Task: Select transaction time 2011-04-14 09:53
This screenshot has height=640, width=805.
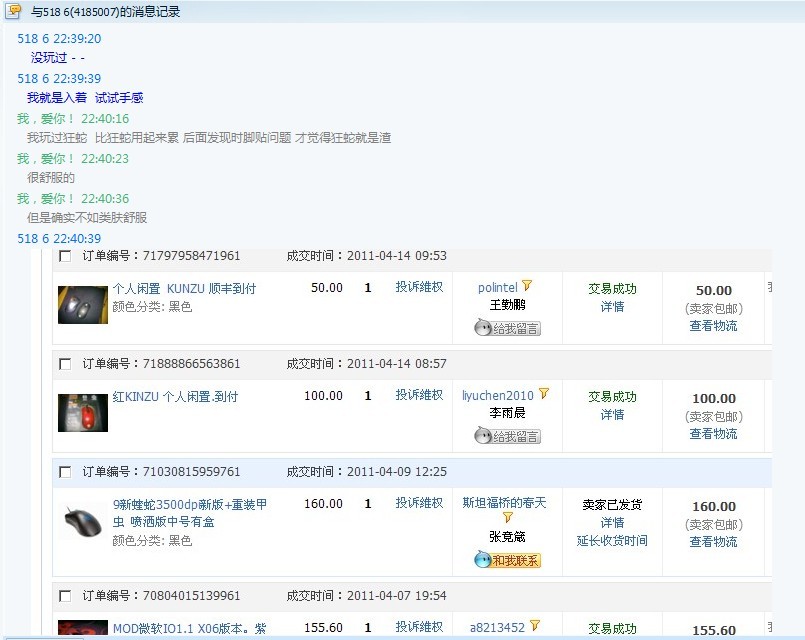Action: coord(397,256)
